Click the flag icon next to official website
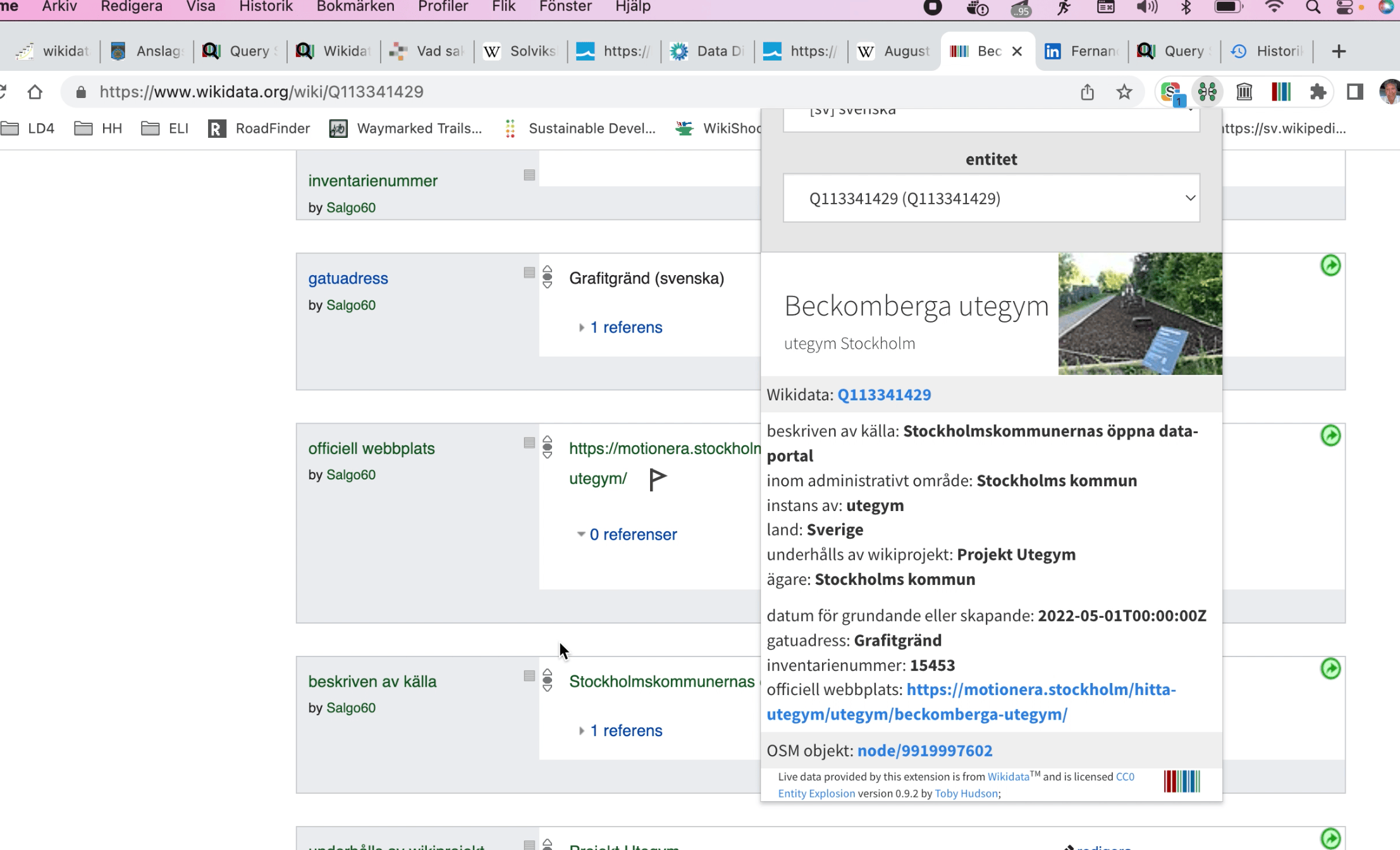The height and width of the screenshot is (850, 1400). pyautogui.click(x=658, y=479)
